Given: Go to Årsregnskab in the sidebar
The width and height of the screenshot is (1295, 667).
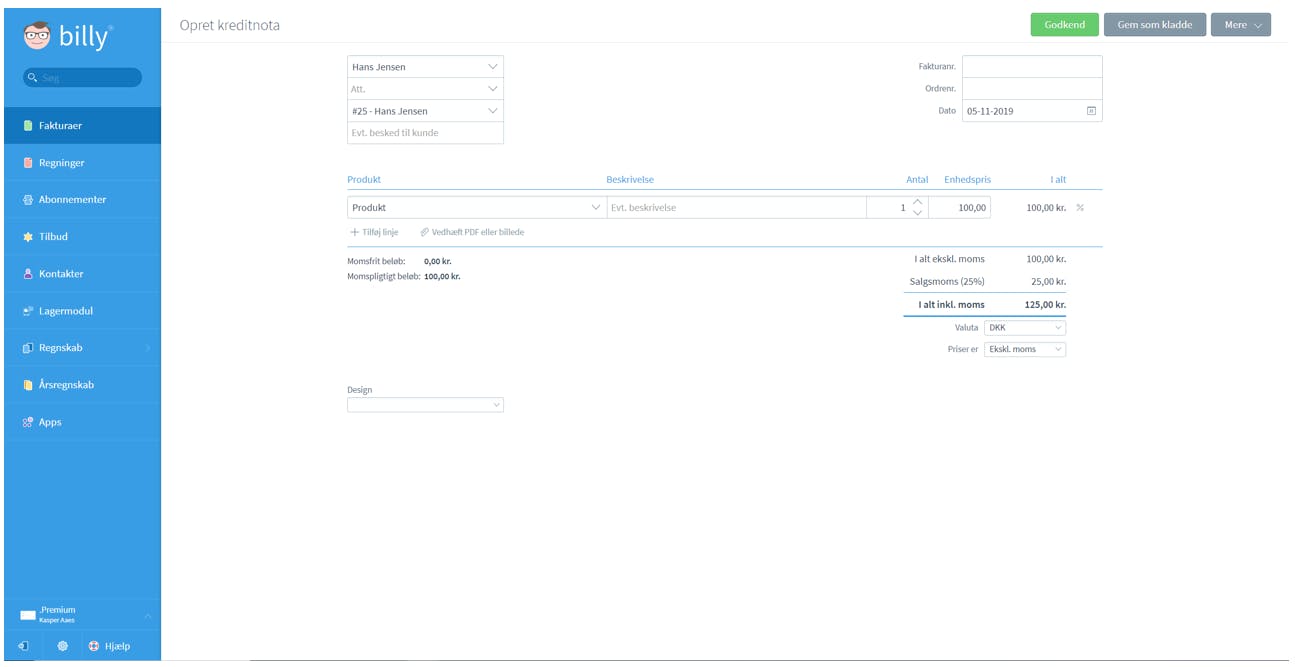Looking at the screenshot, I should [82, 385].
